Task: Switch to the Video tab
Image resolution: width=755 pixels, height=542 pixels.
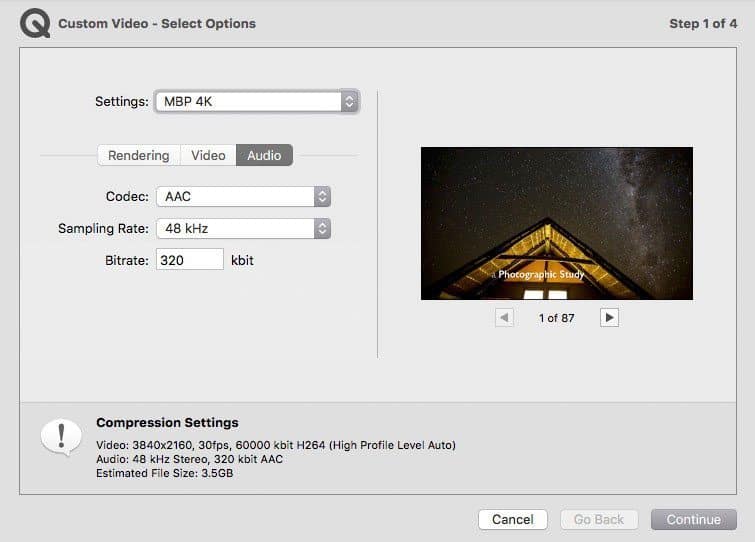Action: [208, 155]
